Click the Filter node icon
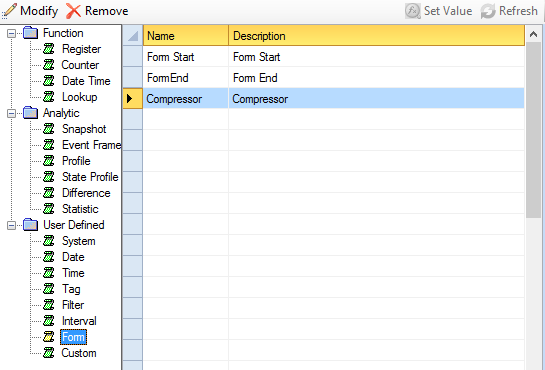The width and height of the screenshot is (545, 370). click(49, 305)
